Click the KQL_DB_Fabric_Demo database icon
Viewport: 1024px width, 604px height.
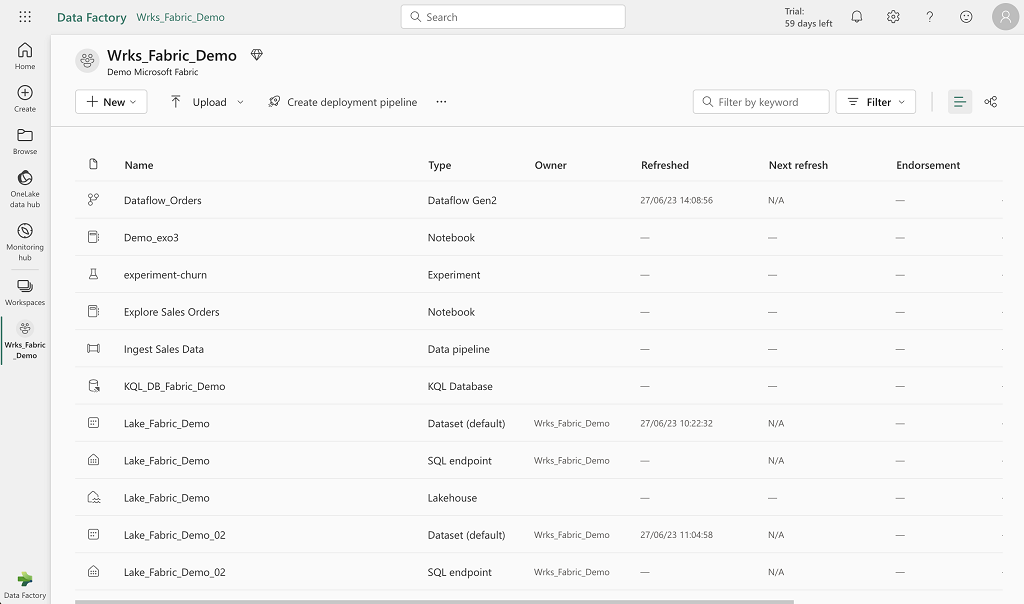[93, 386]
